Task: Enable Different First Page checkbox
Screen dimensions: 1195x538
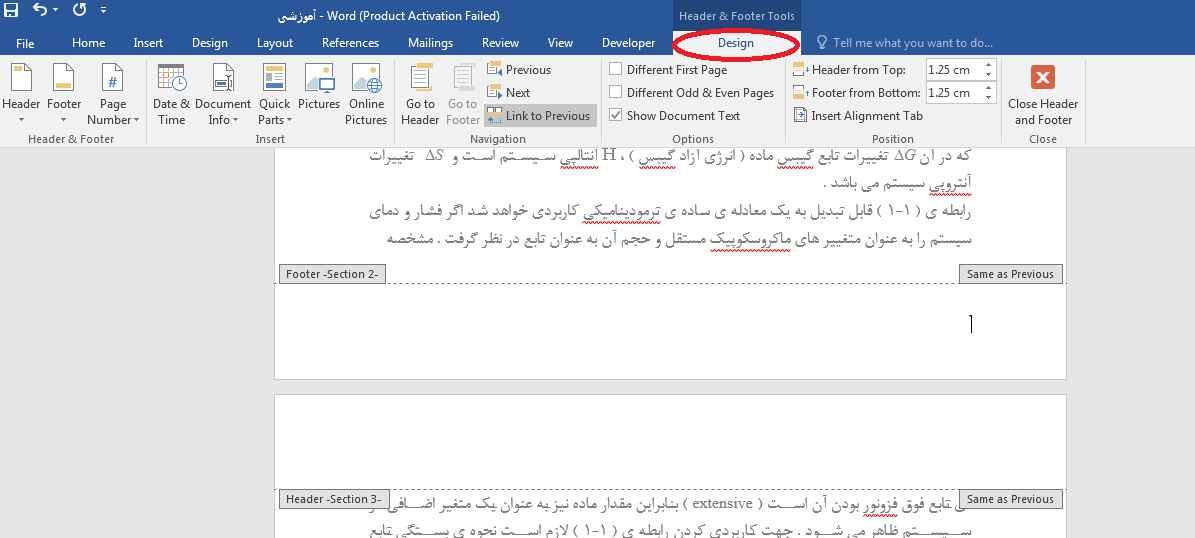Action: (614, 70)
